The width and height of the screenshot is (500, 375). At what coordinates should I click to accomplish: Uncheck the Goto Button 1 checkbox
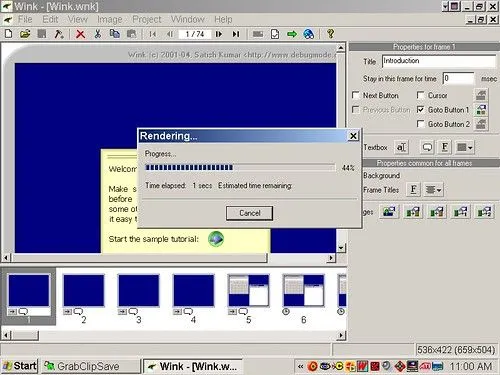[x=421, y=110]
